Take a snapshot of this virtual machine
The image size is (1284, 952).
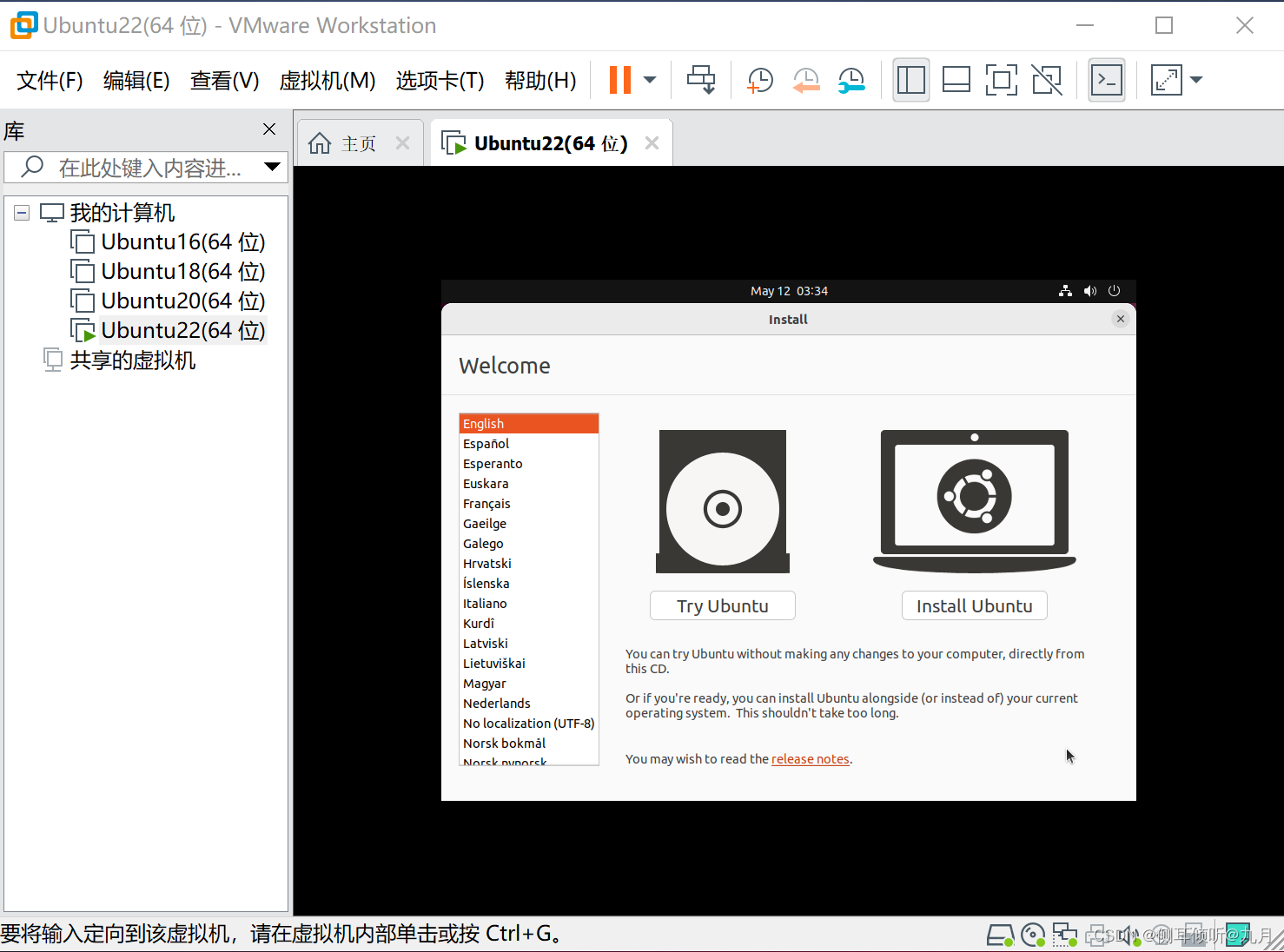[760, 80]
